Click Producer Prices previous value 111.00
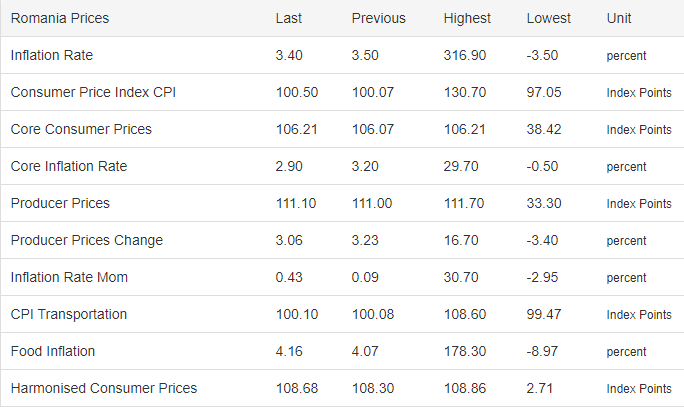 pyautogui.click(x=372, y=204)
